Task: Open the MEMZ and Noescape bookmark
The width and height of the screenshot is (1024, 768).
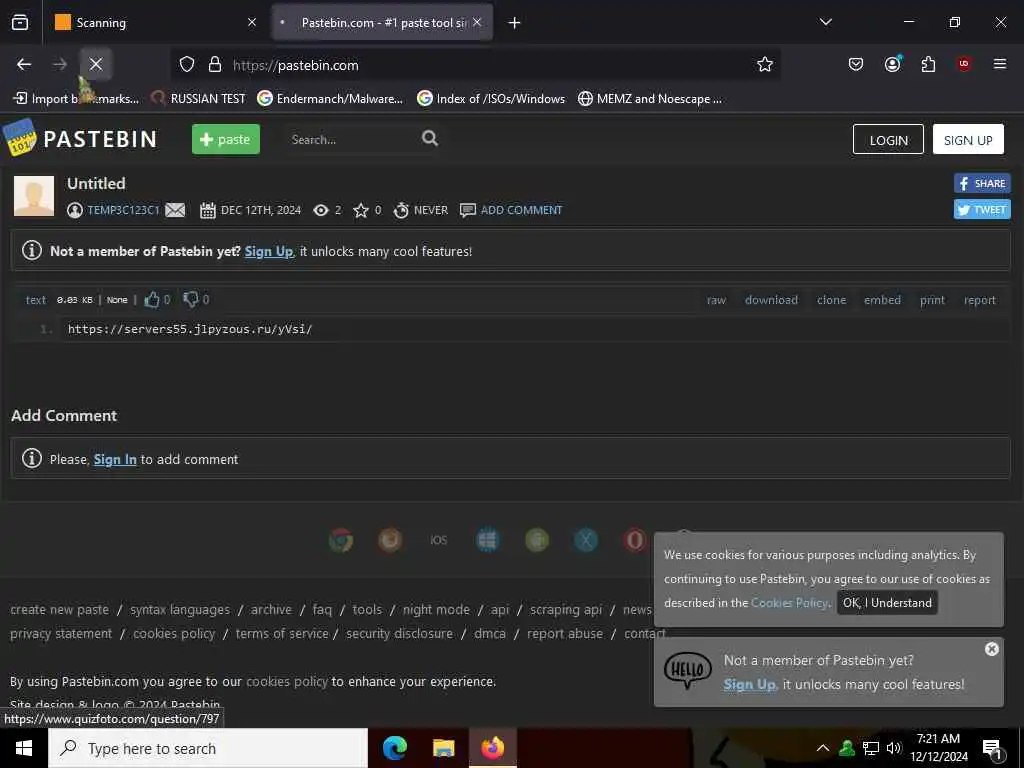Action: [650, 99]
